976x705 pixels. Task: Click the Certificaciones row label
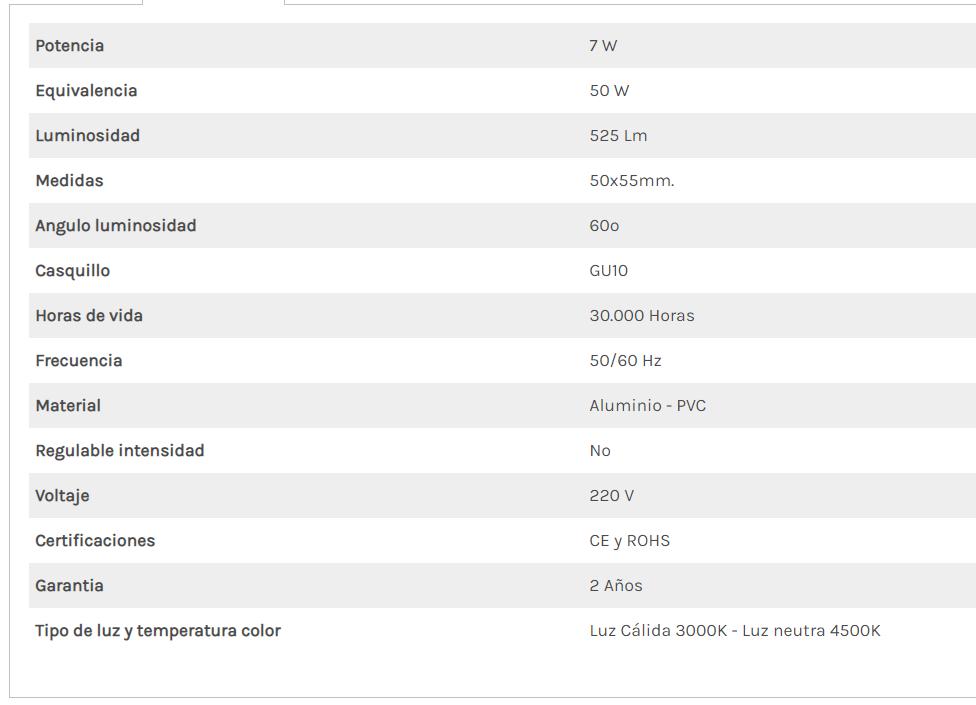click(x=95, y=541)
